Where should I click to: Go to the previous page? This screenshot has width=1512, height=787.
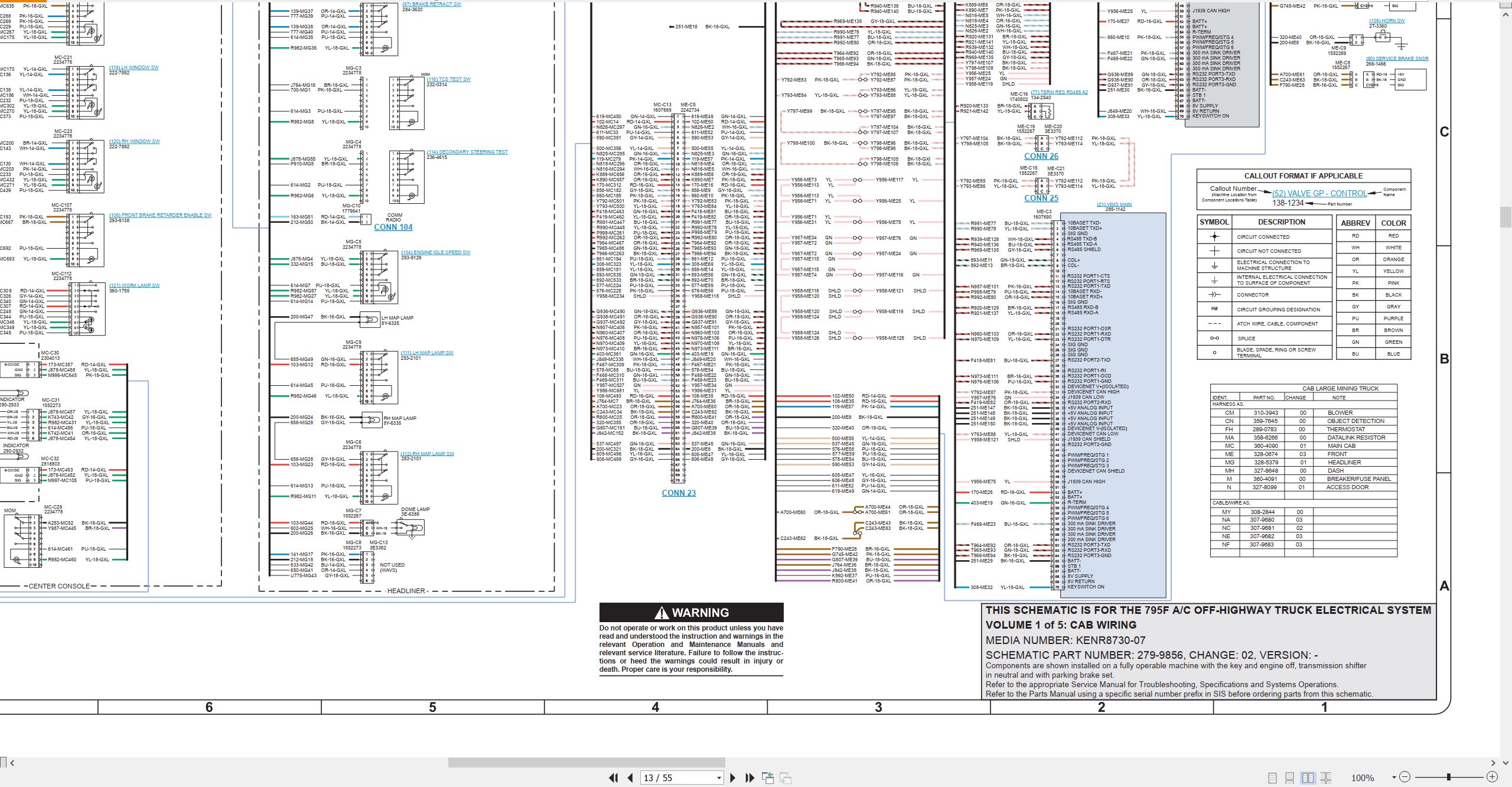click(630, 778)
